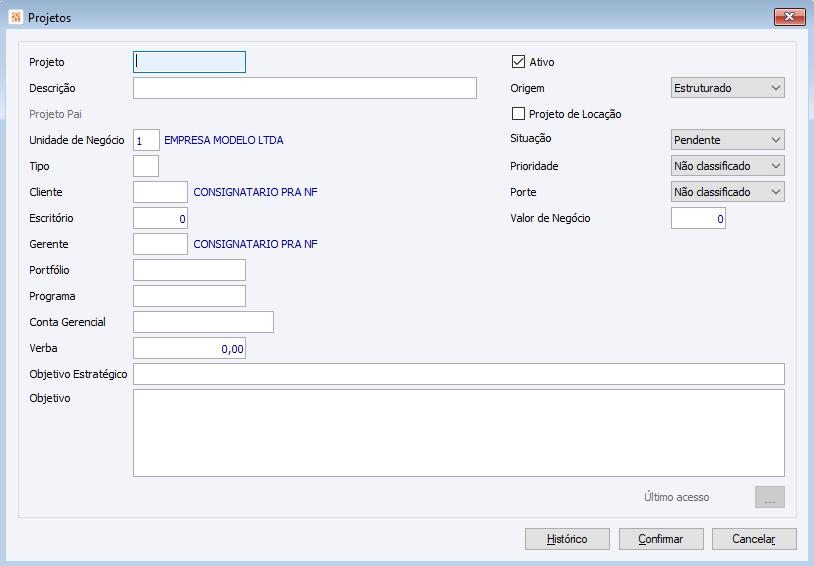Click CONSIGNATARIO PRA NF beside Gerente
Screen dimensions: 814x566
255,244
